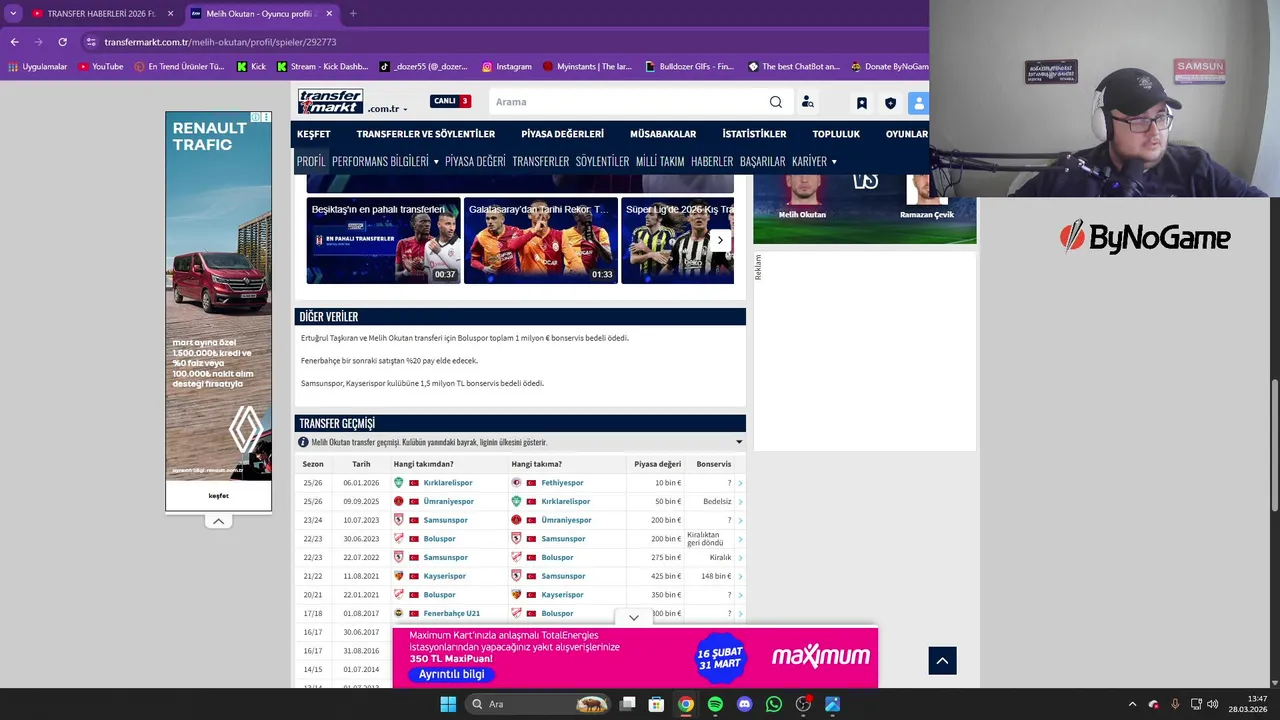
Task: Open transfer details arrow for 06.01.2026 row
Action: 740,483
